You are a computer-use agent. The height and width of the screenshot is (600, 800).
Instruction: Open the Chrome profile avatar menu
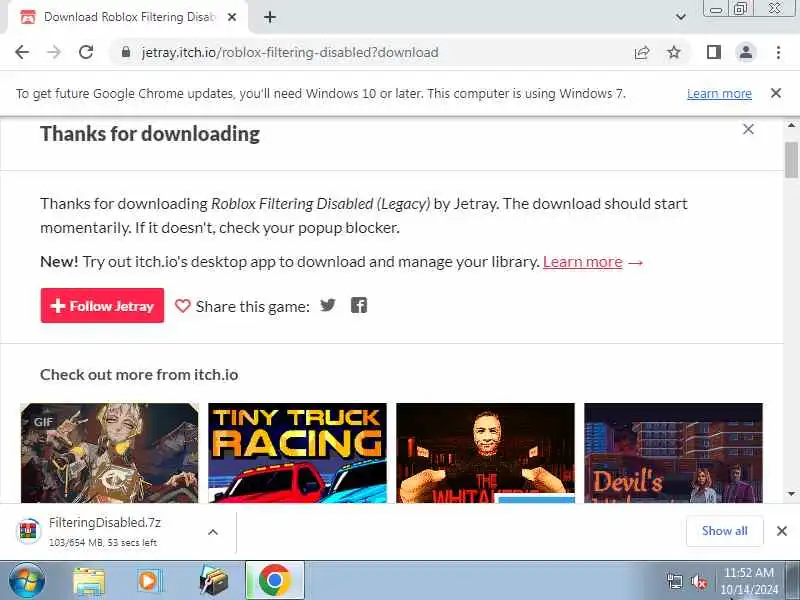[745, 52]
